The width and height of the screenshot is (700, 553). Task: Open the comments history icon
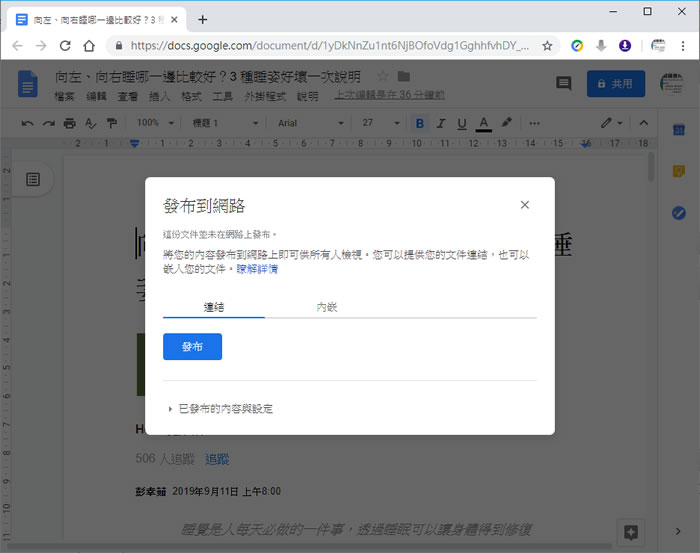click(x=563, y=83)
